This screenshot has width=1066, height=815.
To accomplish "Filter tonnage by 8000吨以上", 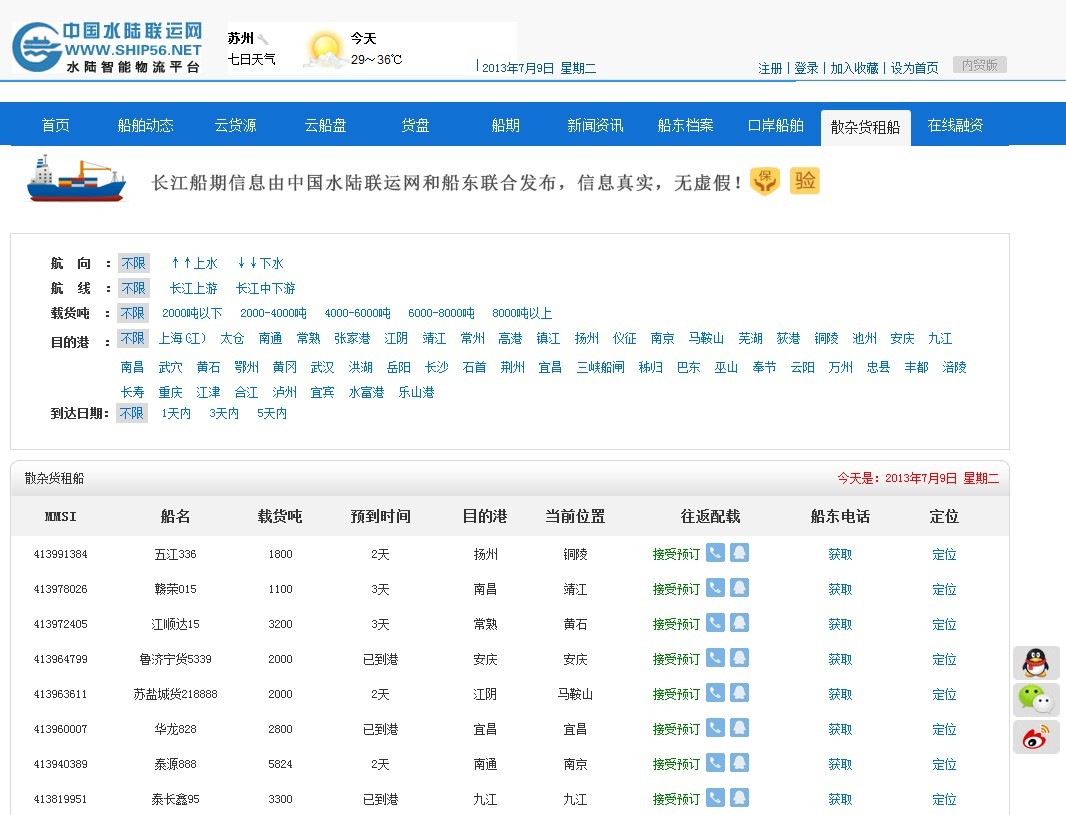I will (x=522, y=313).
